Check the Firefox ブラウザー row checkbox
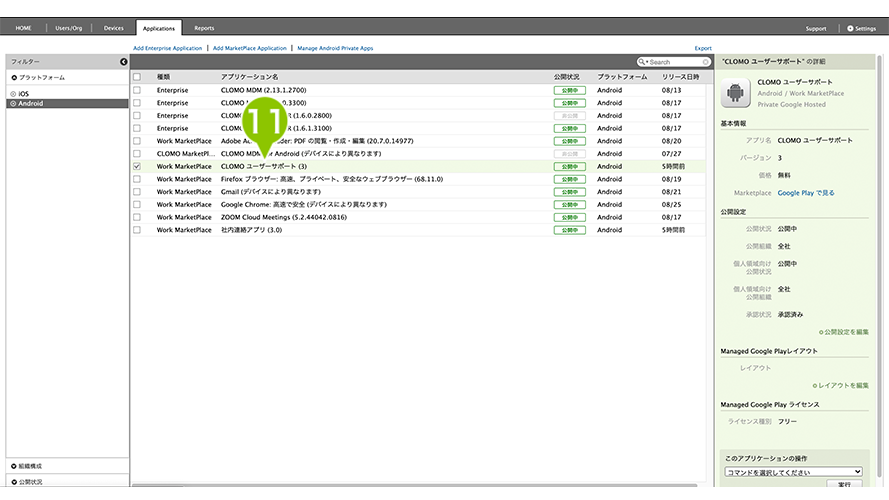Image resolution: width=889 pixels, height=500 pixels. 137,179
